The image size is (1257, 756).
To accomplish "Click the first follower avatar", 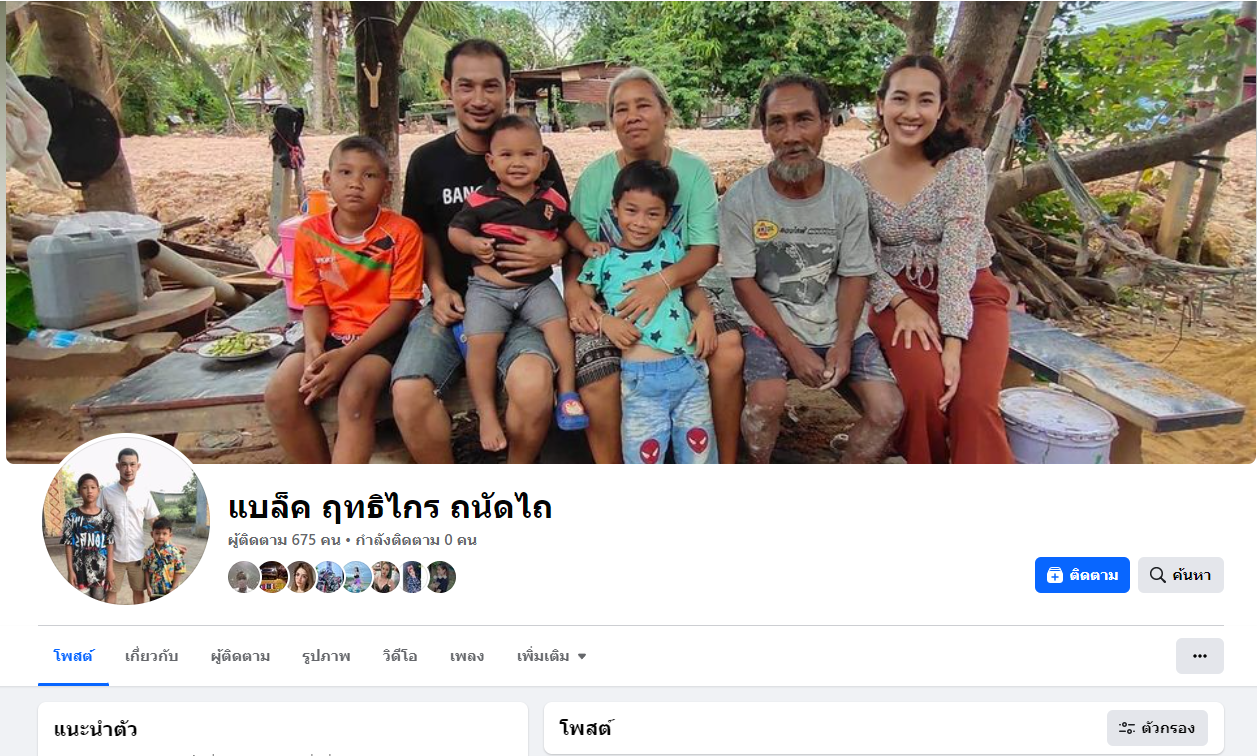I will pyautogui.click(x=244, y=577).
